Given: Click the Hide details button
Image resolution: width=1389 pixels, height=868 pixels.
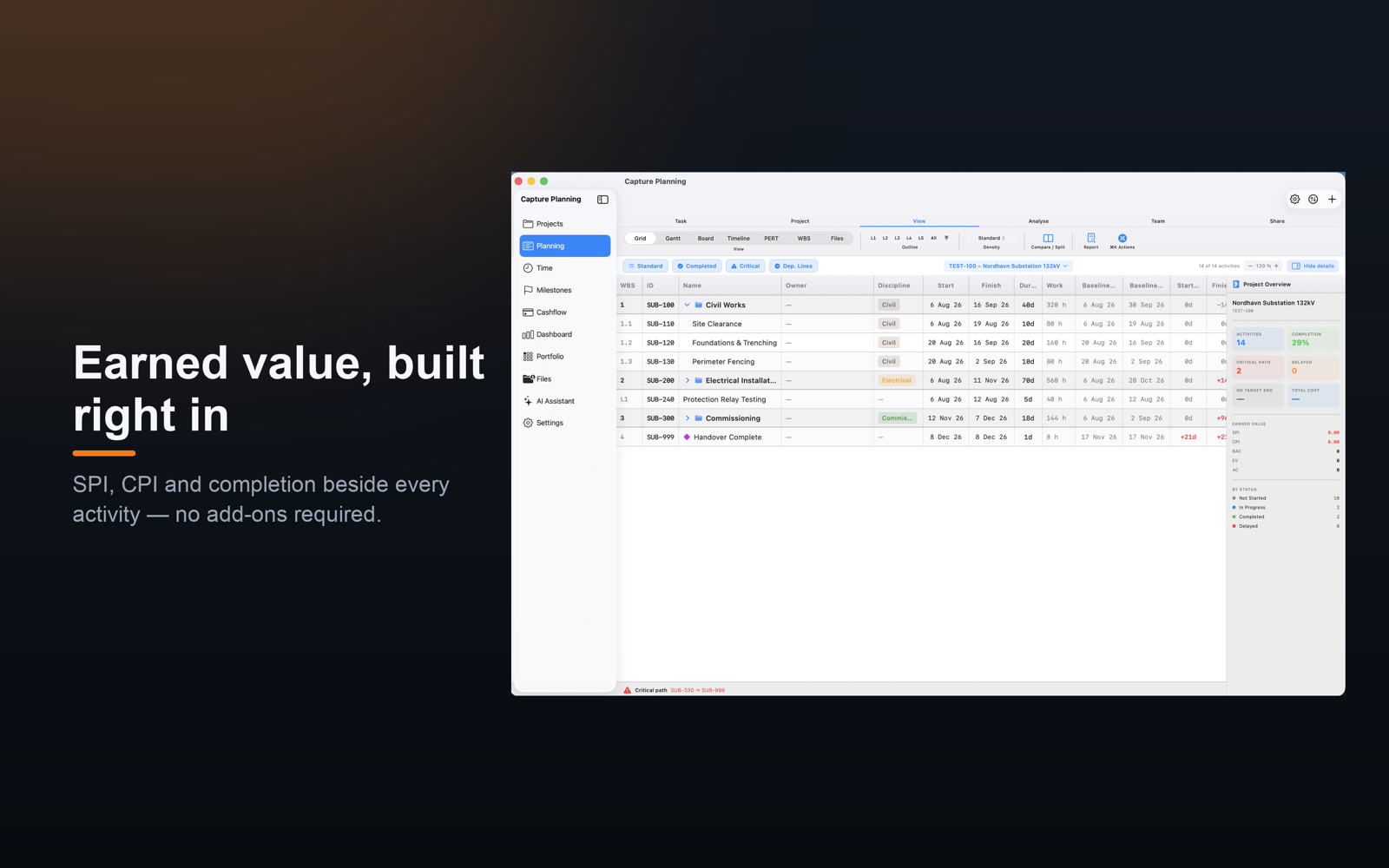Looking at the screenshot, I should (x=1313, y=266).
